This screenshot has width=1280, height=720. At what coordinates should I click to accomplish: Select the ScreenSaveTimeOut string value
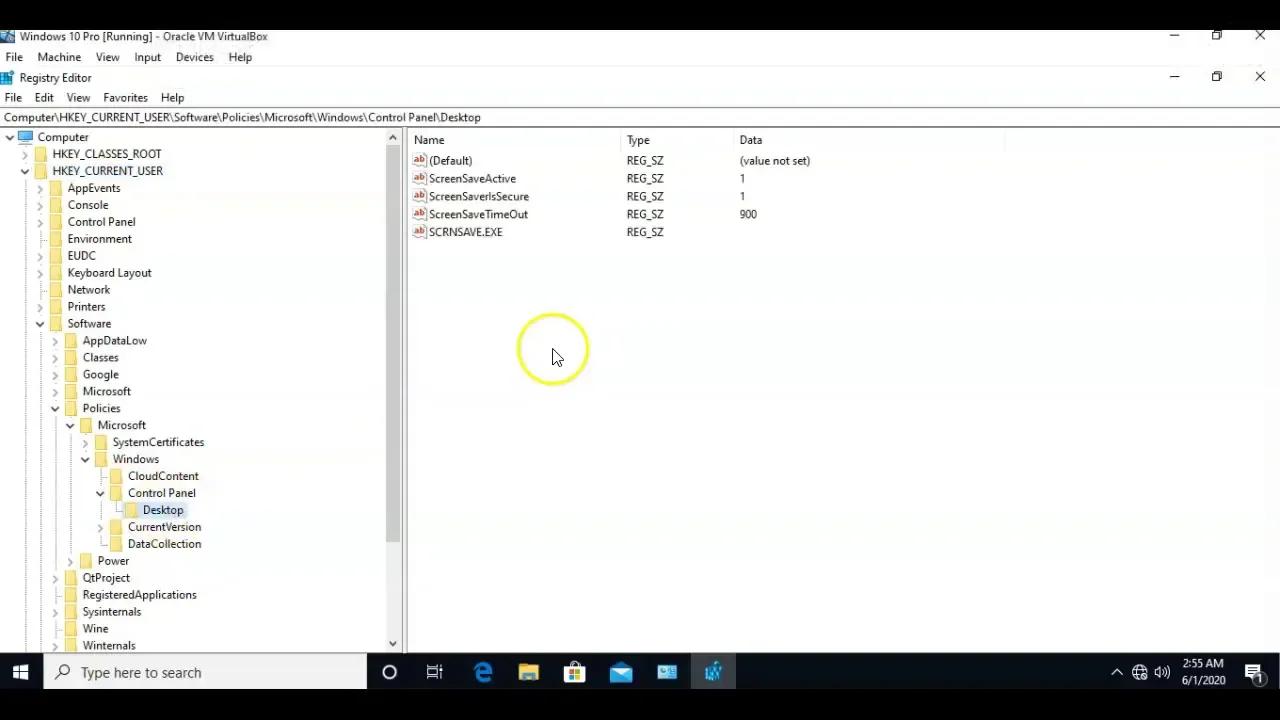point(478,214)
